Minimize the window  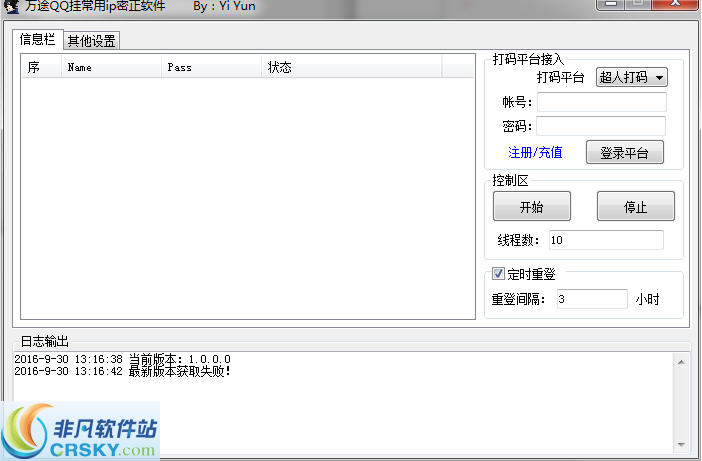click(x=610, y=4)
